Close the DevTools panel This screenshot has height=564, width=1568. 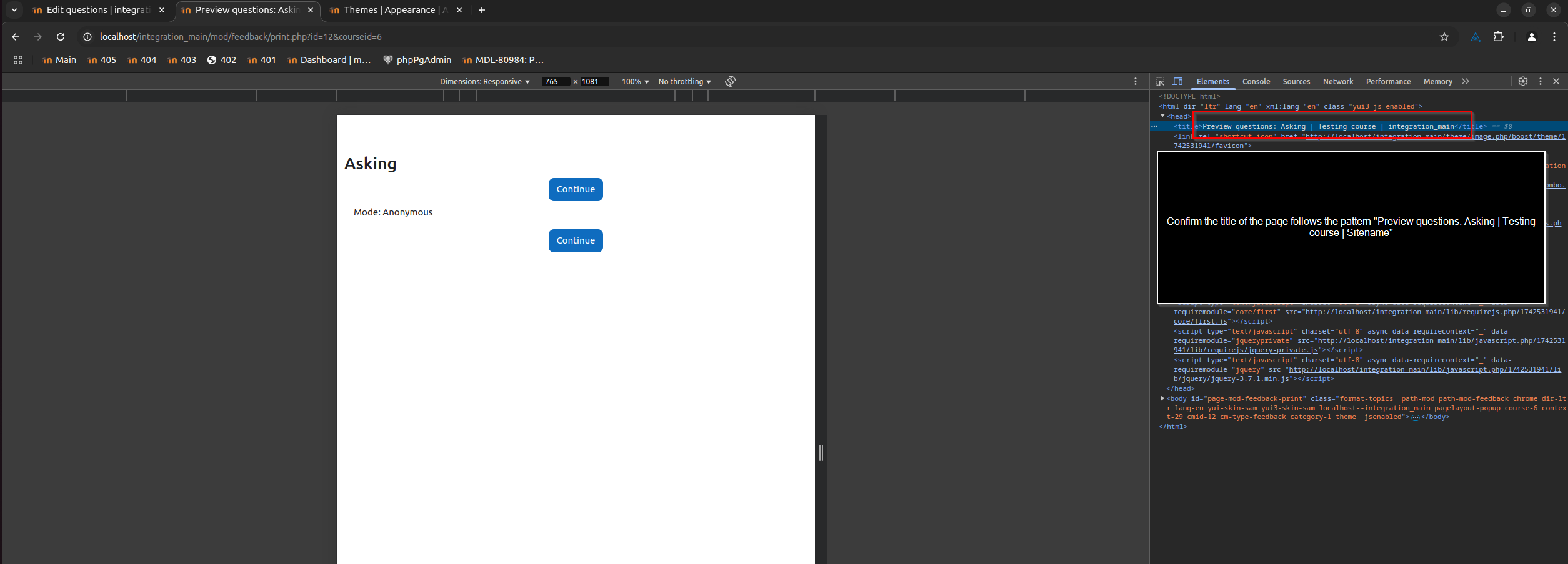1556,81
